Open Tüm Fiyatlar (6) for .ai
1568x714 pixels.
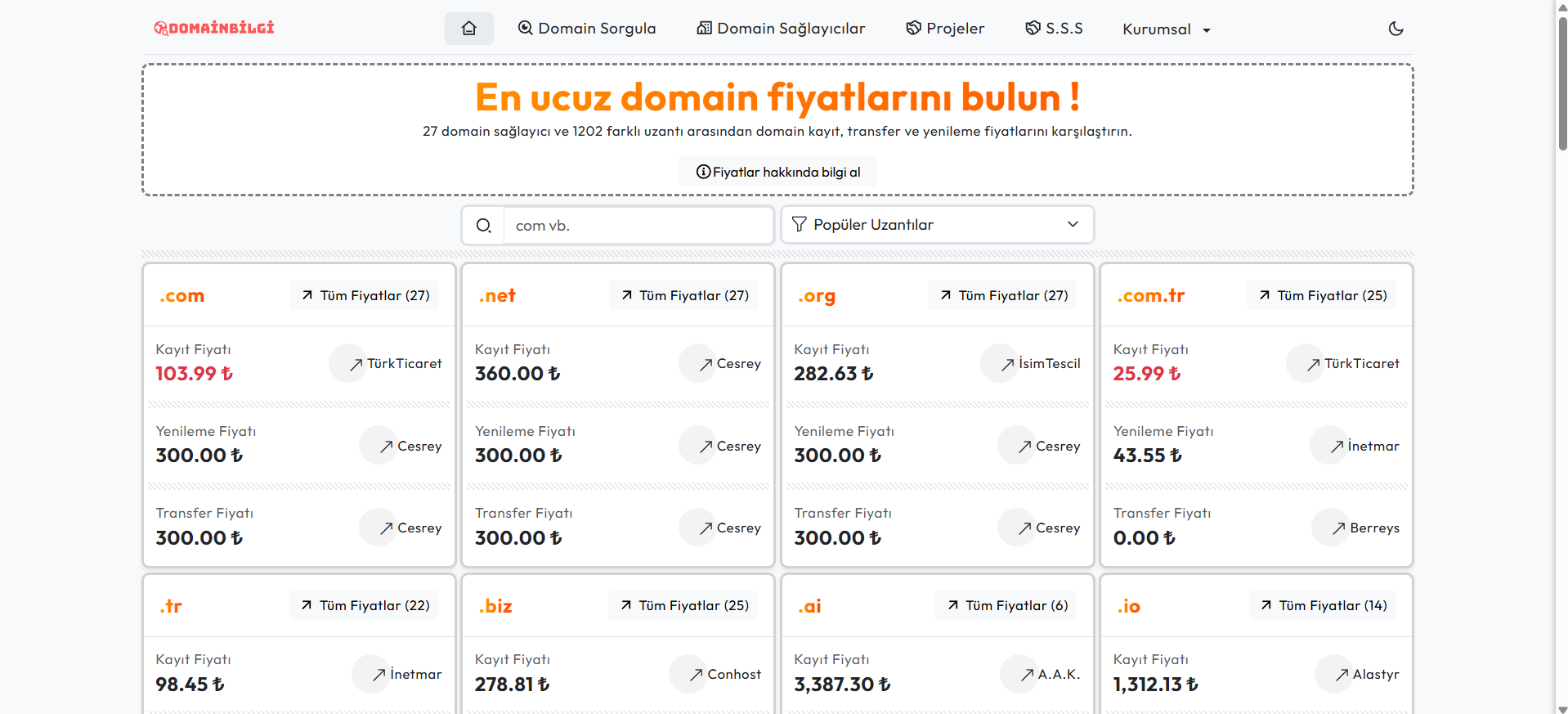(x=1006, y=605)
